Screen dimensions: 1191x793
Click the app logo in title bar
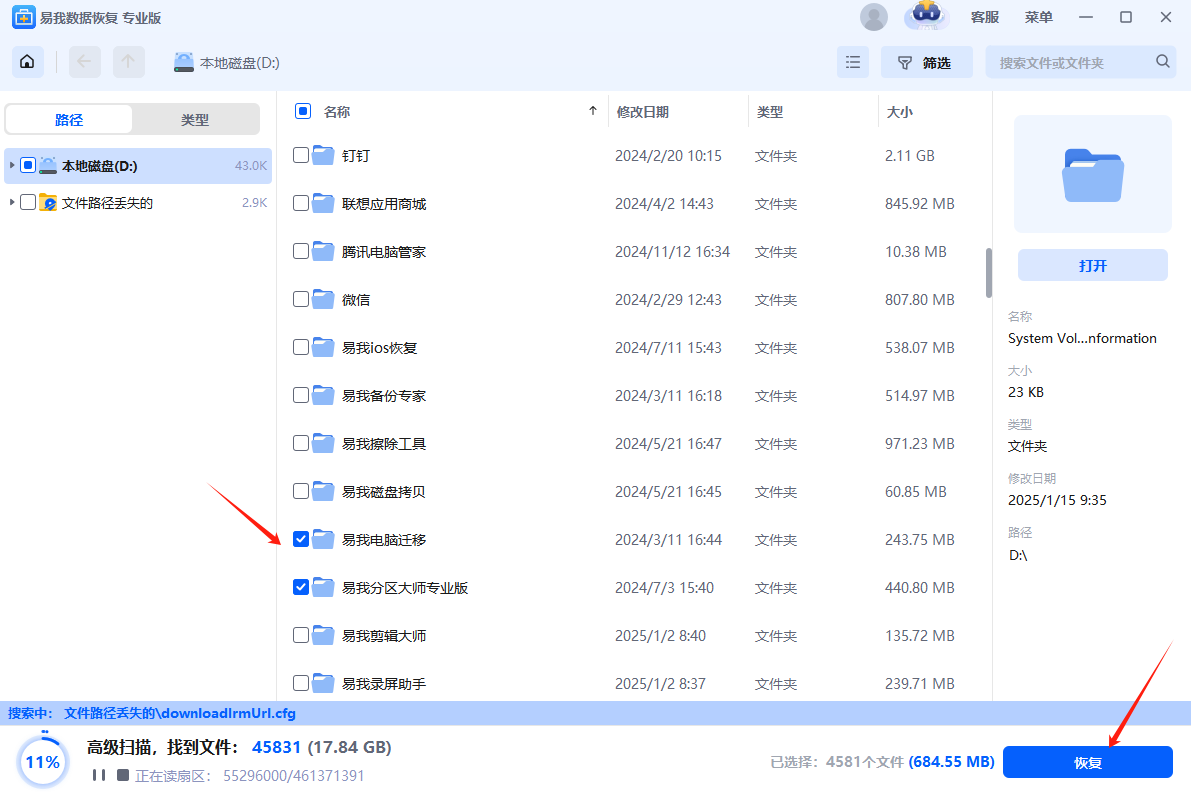(x=24, y=17)
